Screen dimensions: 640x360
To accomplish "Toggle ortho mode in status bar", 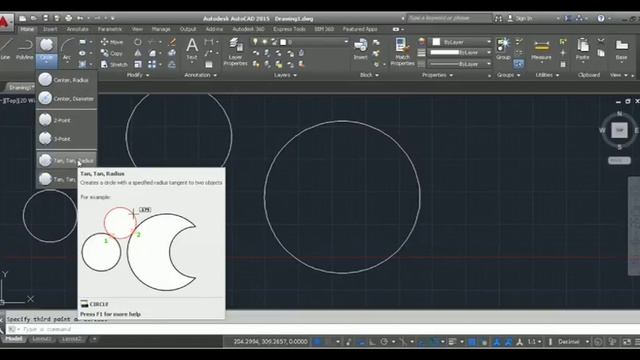I will pyautogui.click(x=372, y=342).
